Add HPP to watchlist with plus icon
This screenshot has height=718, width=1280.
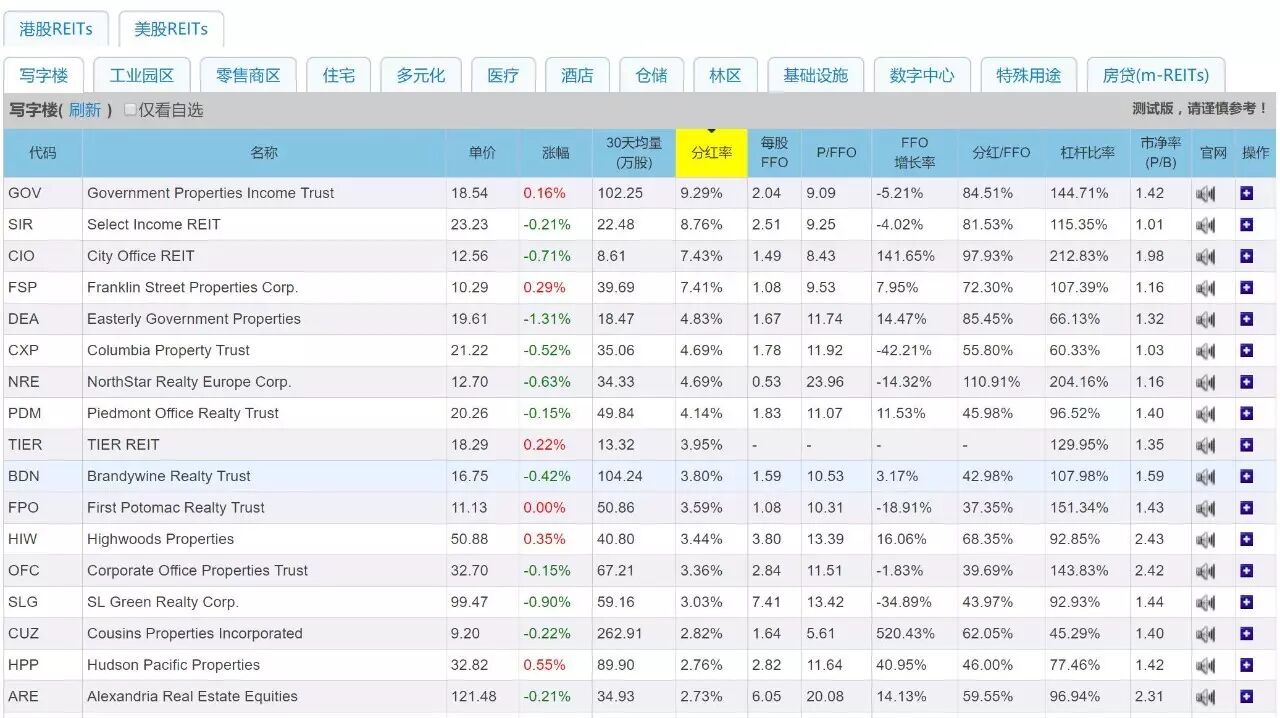click(x=1246, y=666)
